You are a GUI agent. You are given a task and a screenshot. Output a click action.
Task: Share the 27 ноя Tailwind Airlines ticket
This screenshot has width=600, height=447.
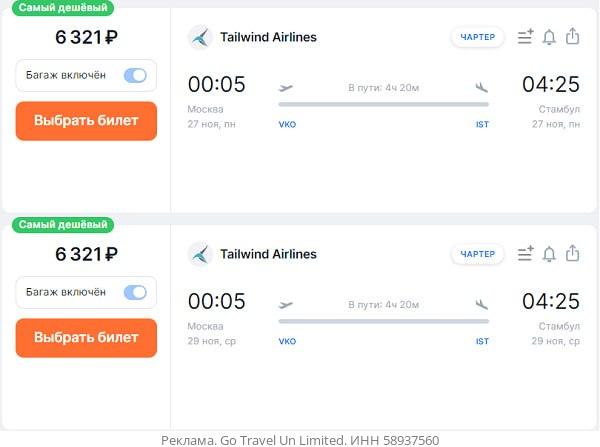click(572, 36)
